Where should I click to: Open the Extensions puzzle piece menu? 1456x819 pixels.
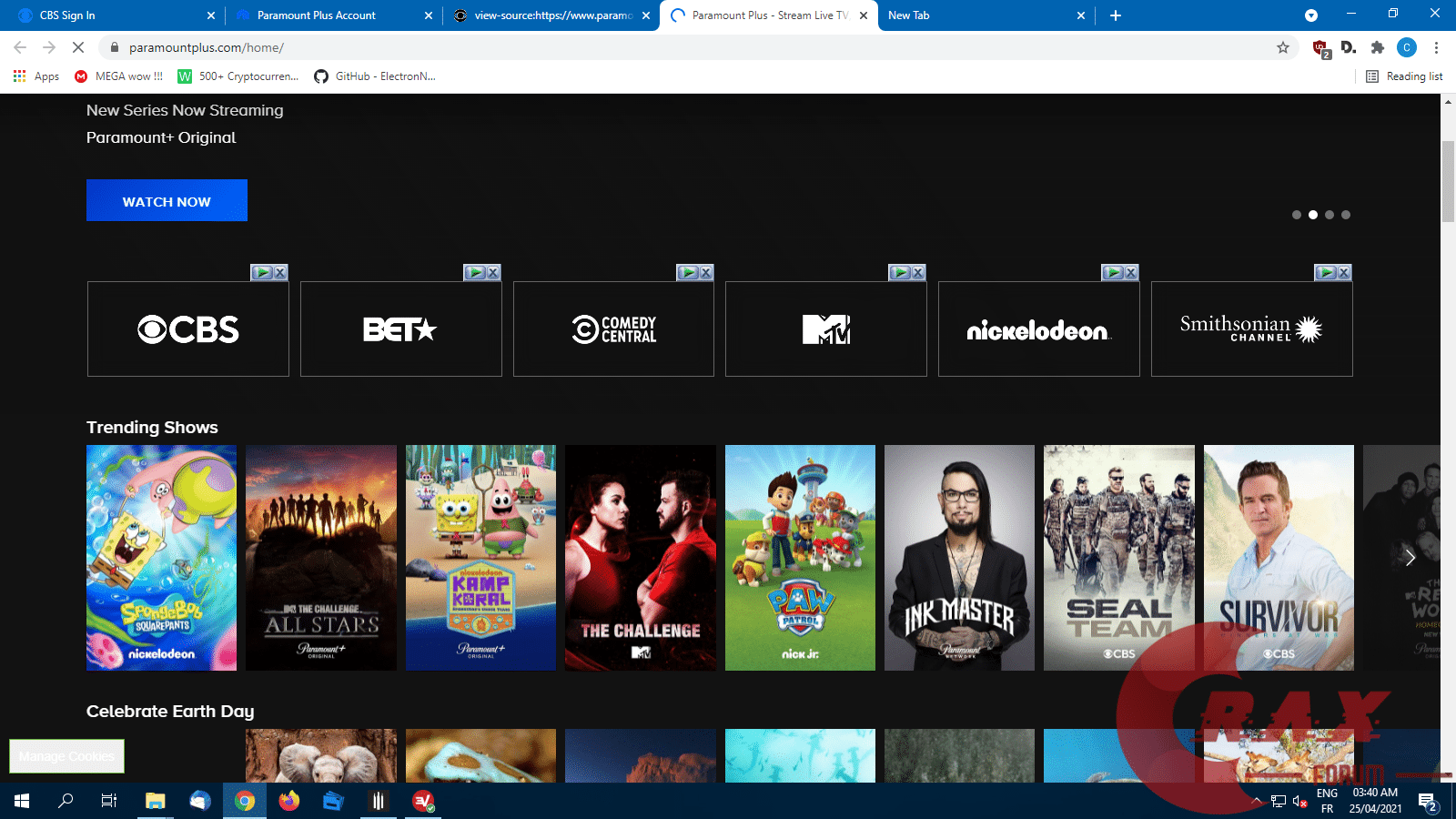tap(1378, 47)
